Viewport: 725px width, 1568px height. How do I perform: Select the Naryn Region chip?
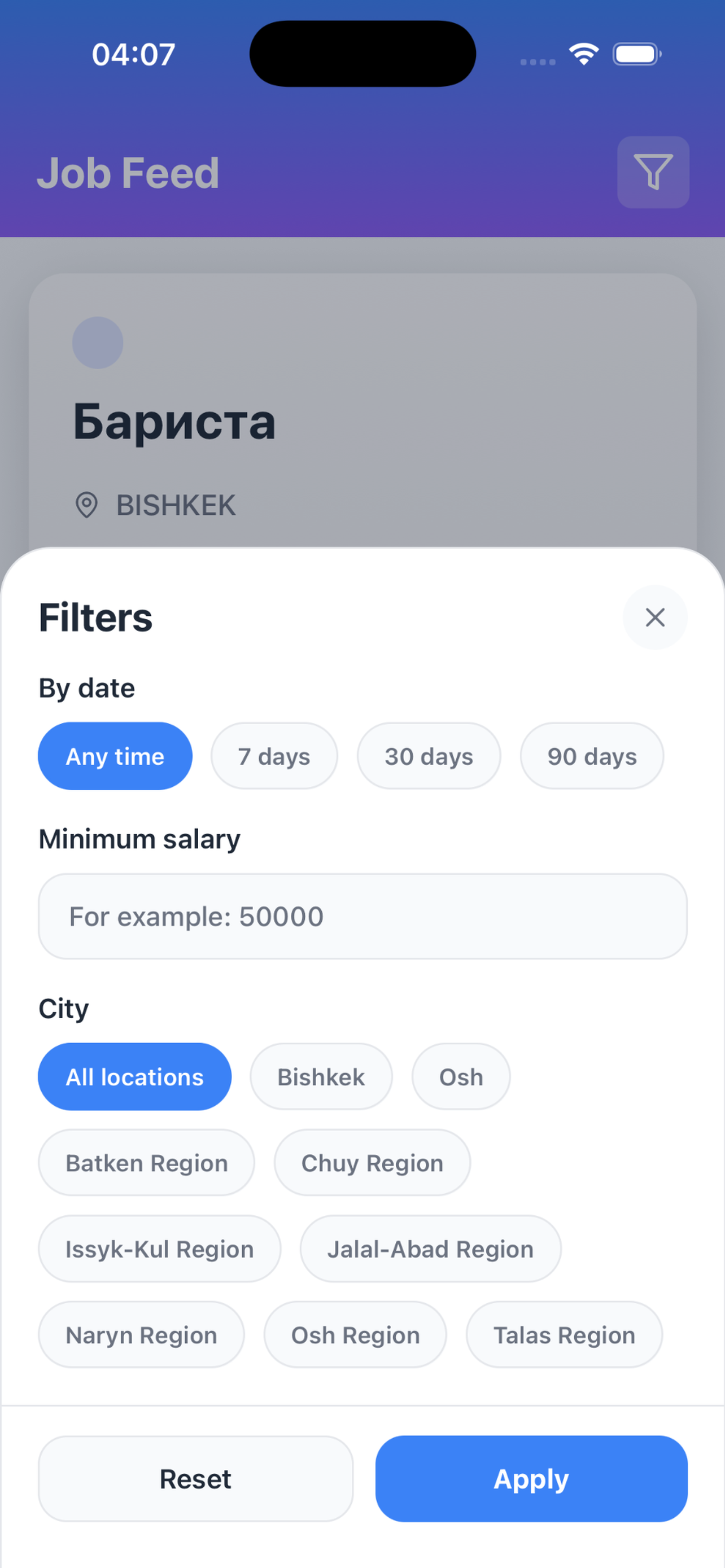tap(141, 1334)
